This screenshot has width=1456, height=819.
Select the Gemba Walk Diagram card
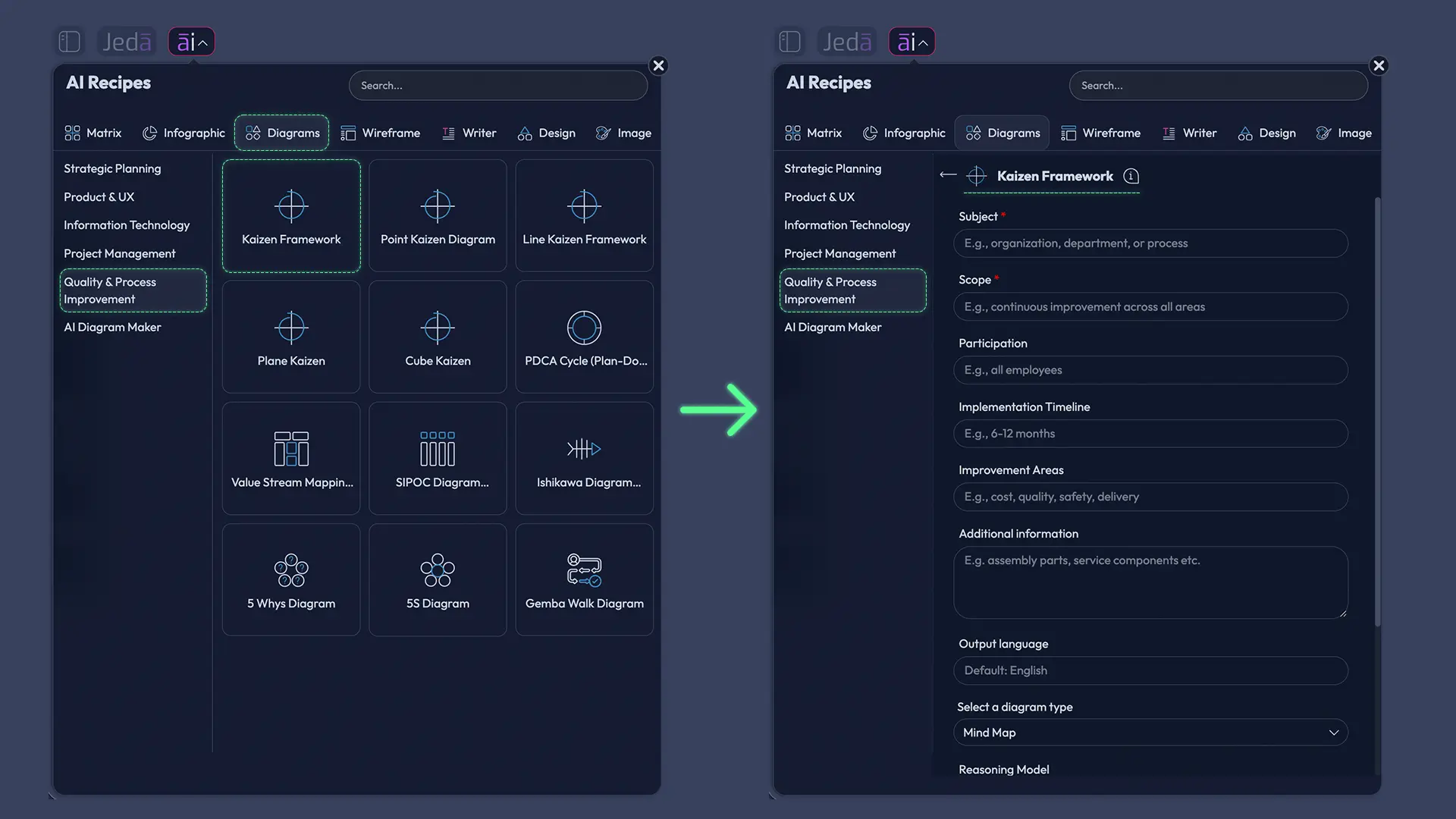tap(584, 580)
